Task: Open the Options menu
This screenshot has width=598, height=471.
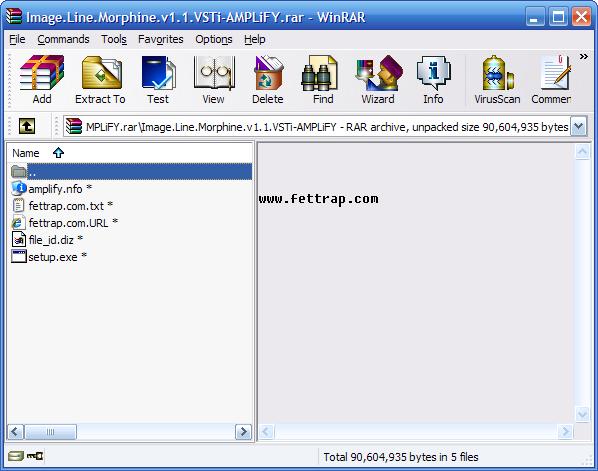Action: [x=214, y=39]
